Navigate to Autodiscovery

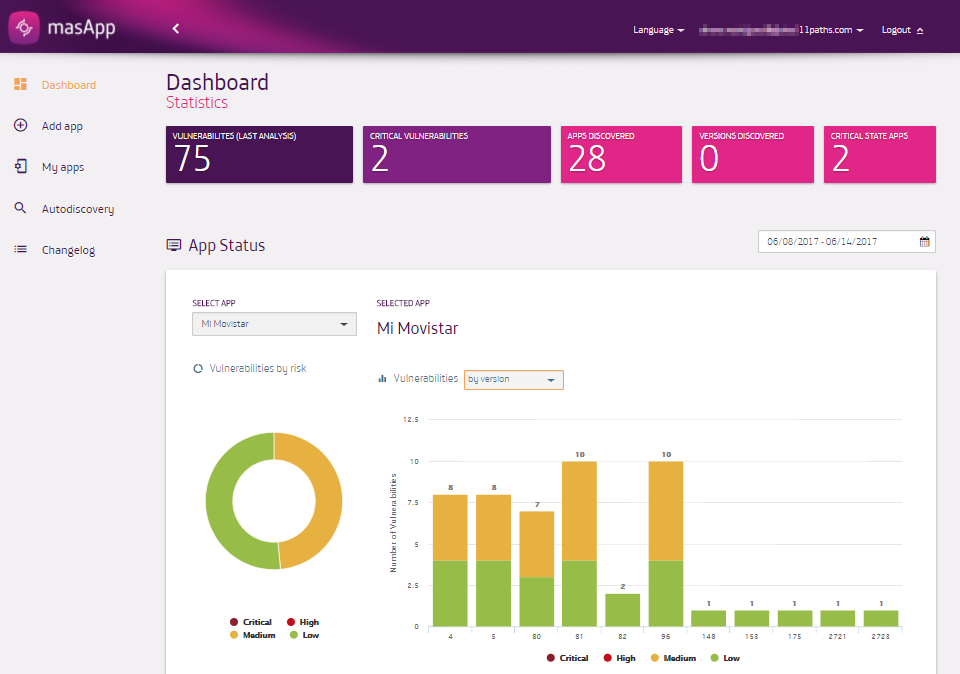point(78,209)
